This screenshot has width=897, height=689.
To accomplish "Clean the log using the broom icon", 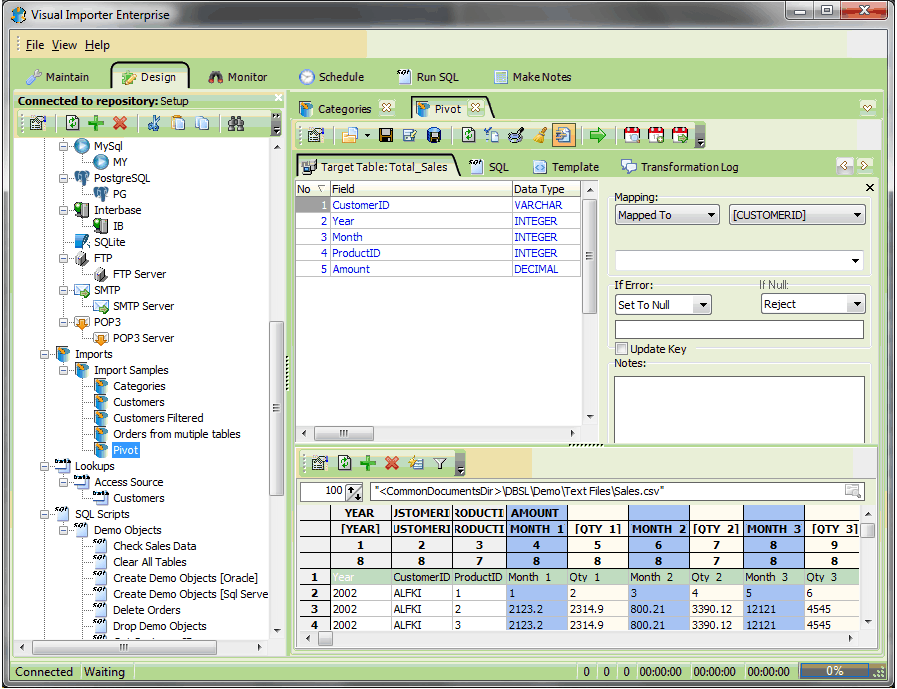I will pyautogui.click(x=541, y=134).
